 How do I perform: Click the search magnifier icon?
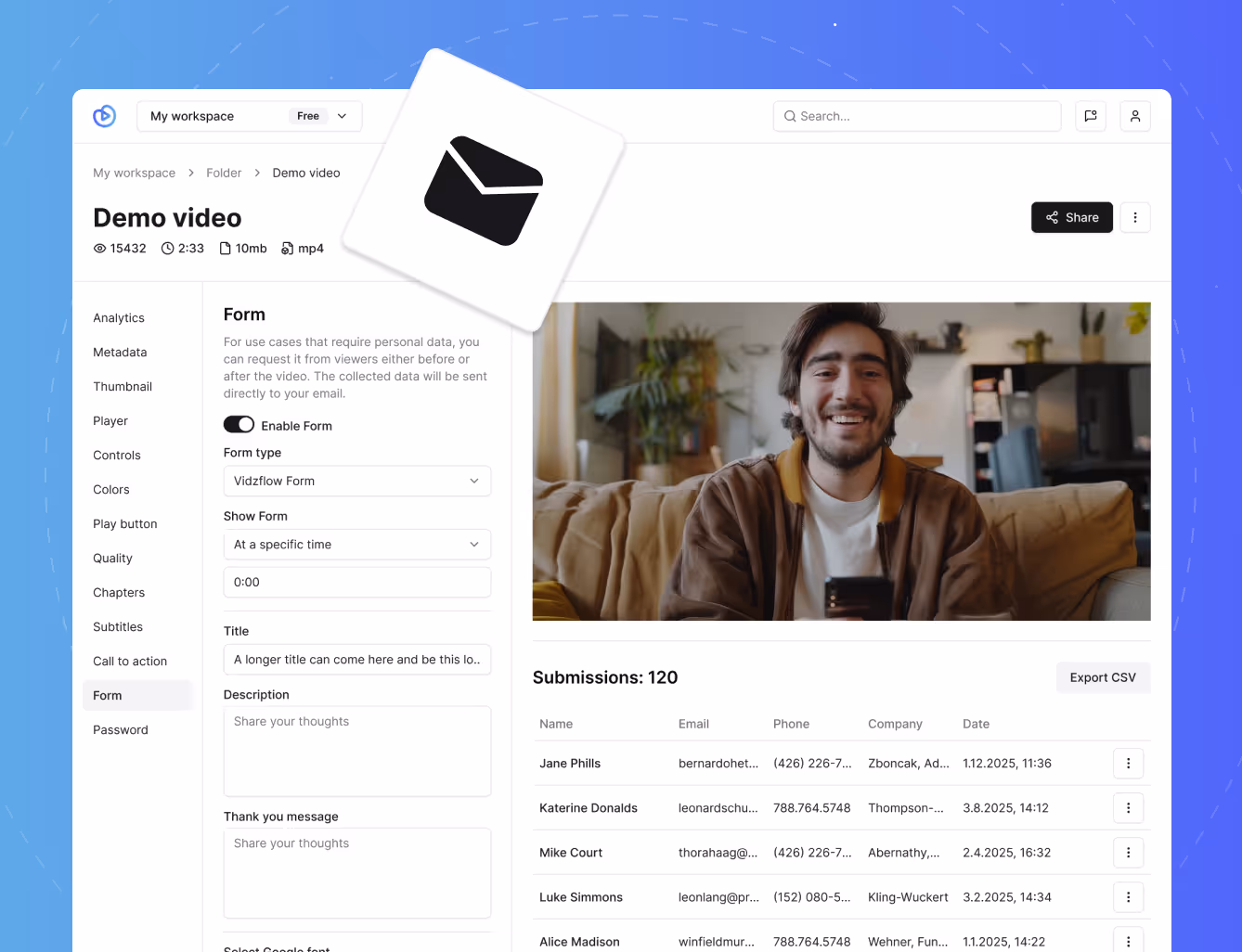tap(790, 116)
